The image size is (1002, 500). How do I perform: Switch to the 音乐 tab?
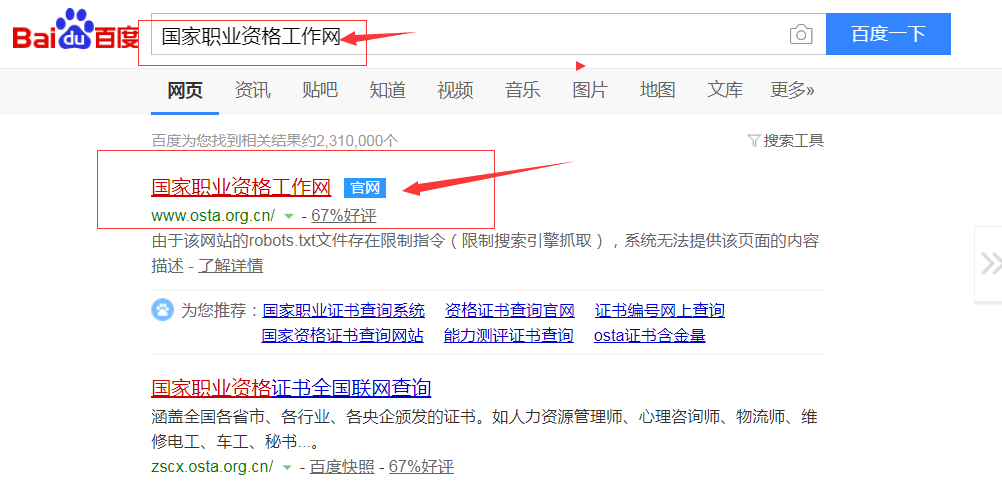(523, 90)
